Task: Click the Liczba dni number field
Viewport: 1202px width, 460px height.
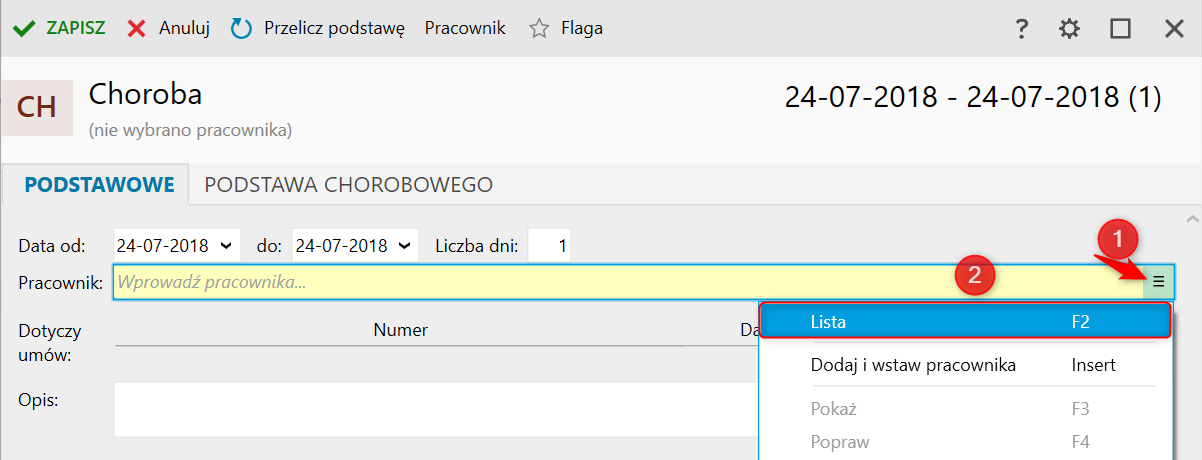Action: 549,245
